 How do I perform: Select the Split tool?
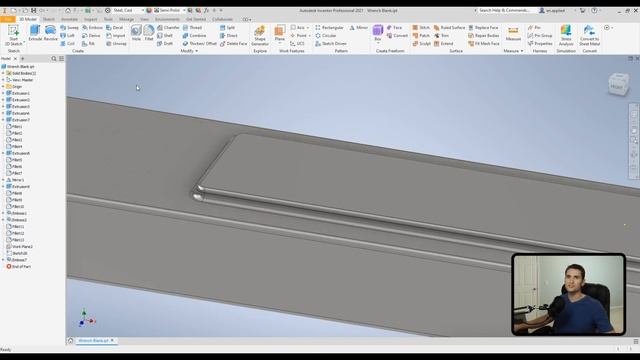click(x=227, y=28)
